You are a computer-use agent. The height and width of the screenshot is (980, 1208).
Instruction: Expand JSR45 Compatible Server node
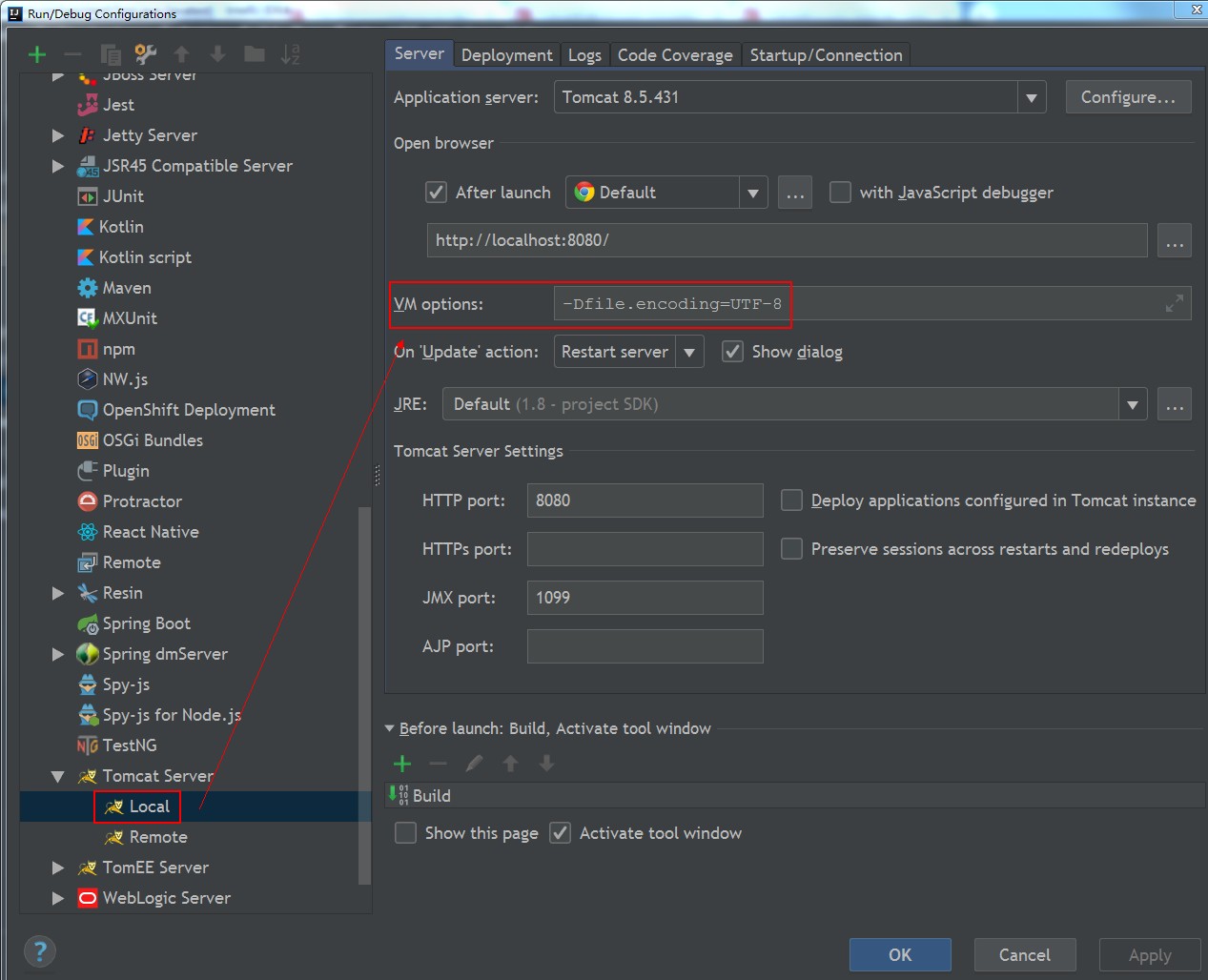pos(58,166)
